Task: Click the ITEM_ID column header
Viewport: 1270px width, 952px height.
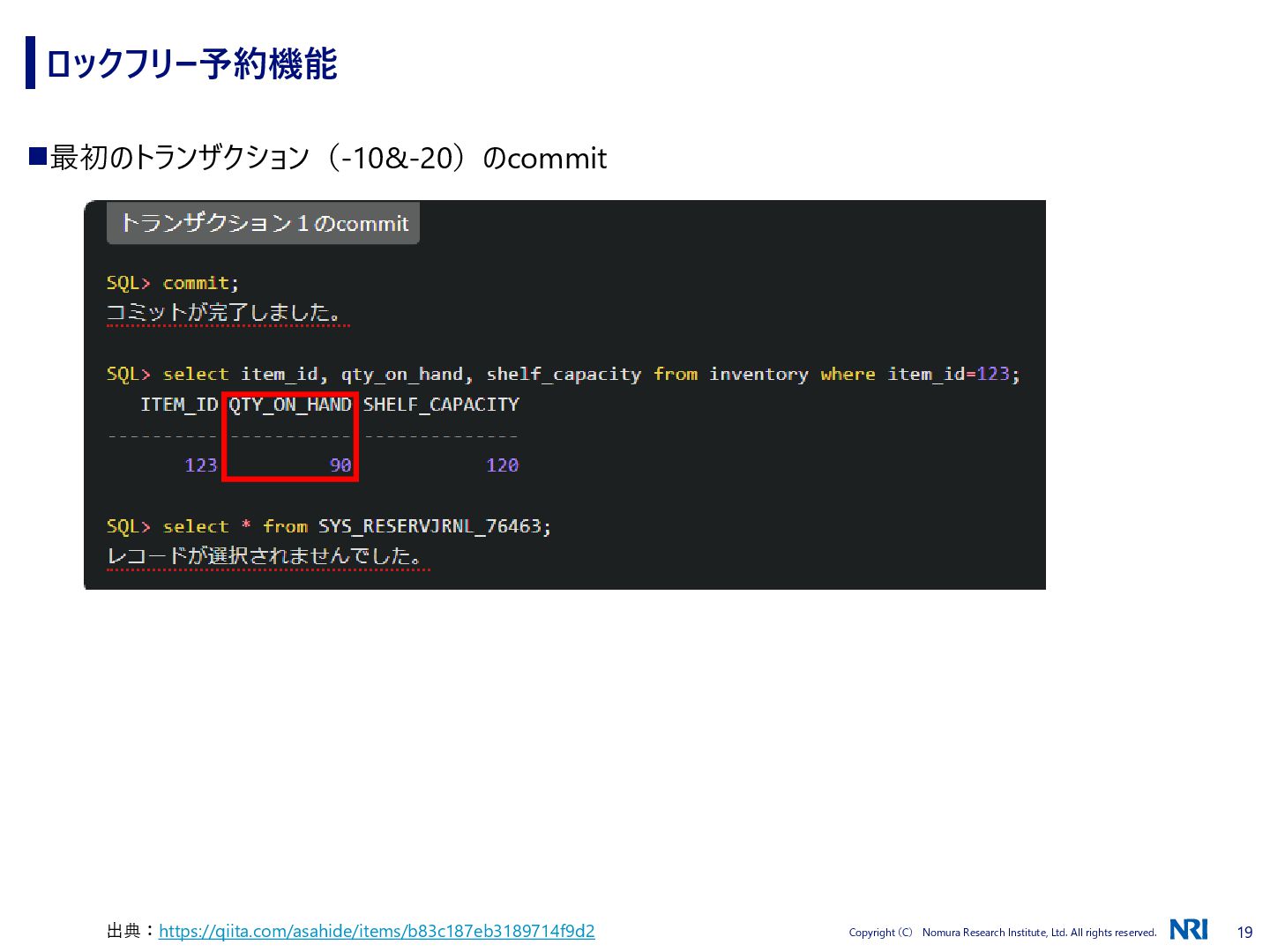Action: click(179, 405)
